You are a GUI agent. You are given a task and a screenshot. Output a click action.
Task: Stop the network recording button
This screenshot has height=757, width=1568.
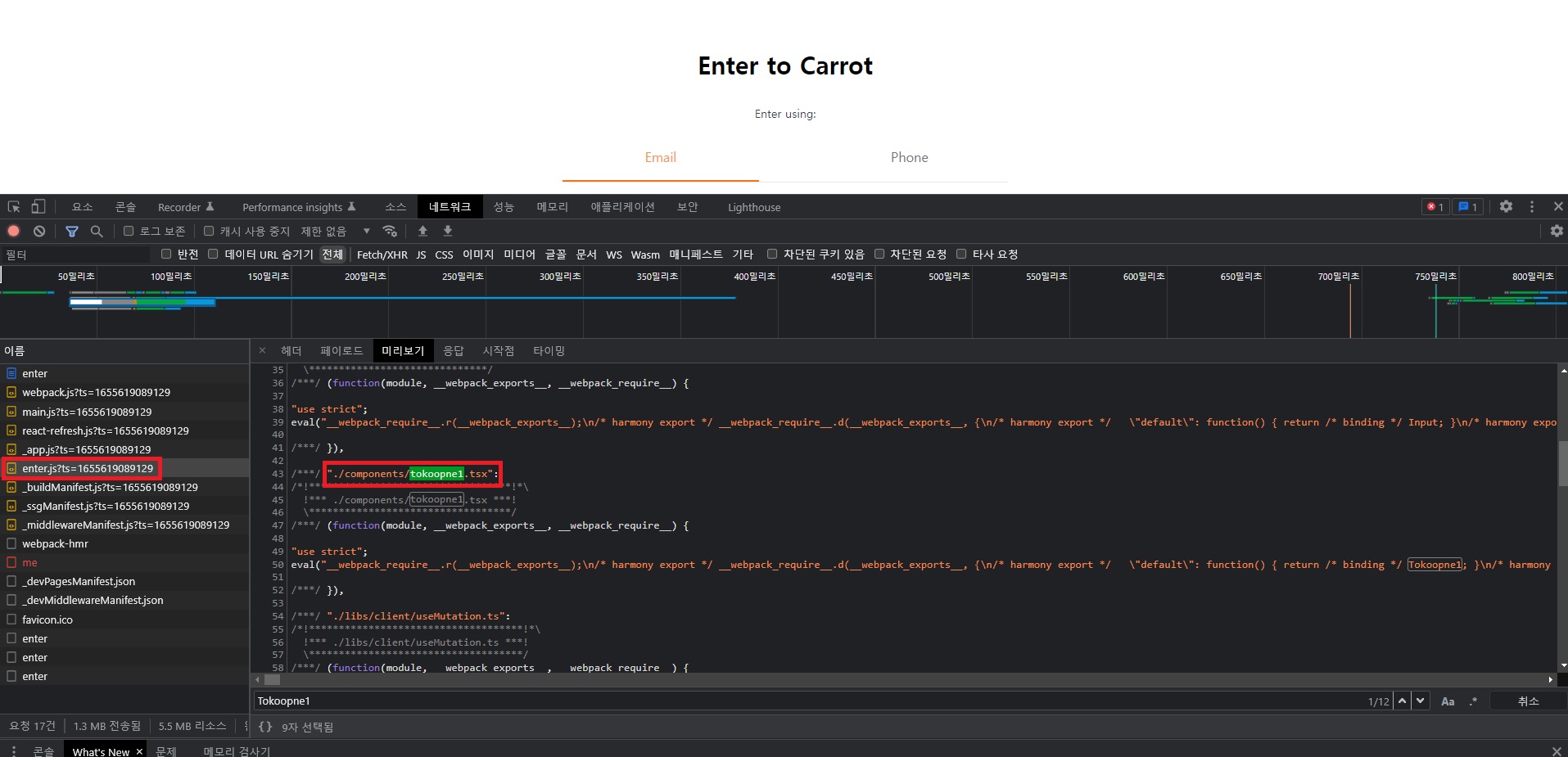[13, 231]
